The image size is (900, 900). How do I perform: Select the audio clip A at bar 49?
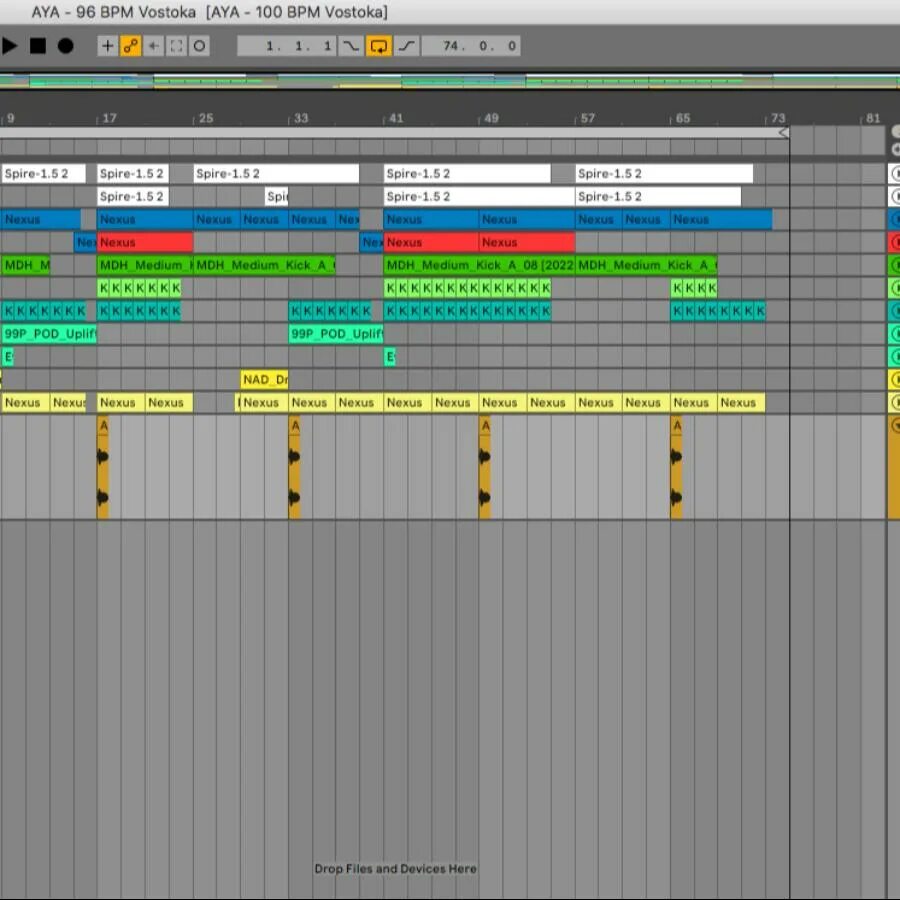click(x=485, y=468)
